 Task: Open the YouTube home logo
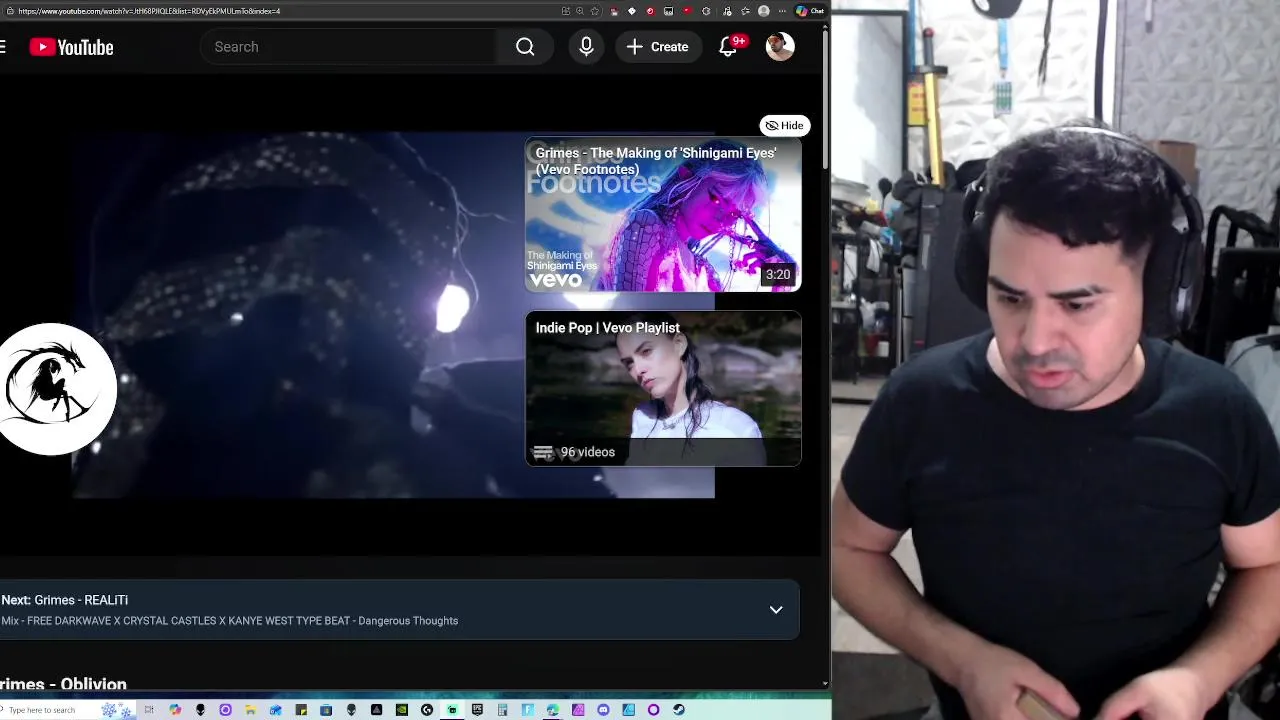[71, 47]
